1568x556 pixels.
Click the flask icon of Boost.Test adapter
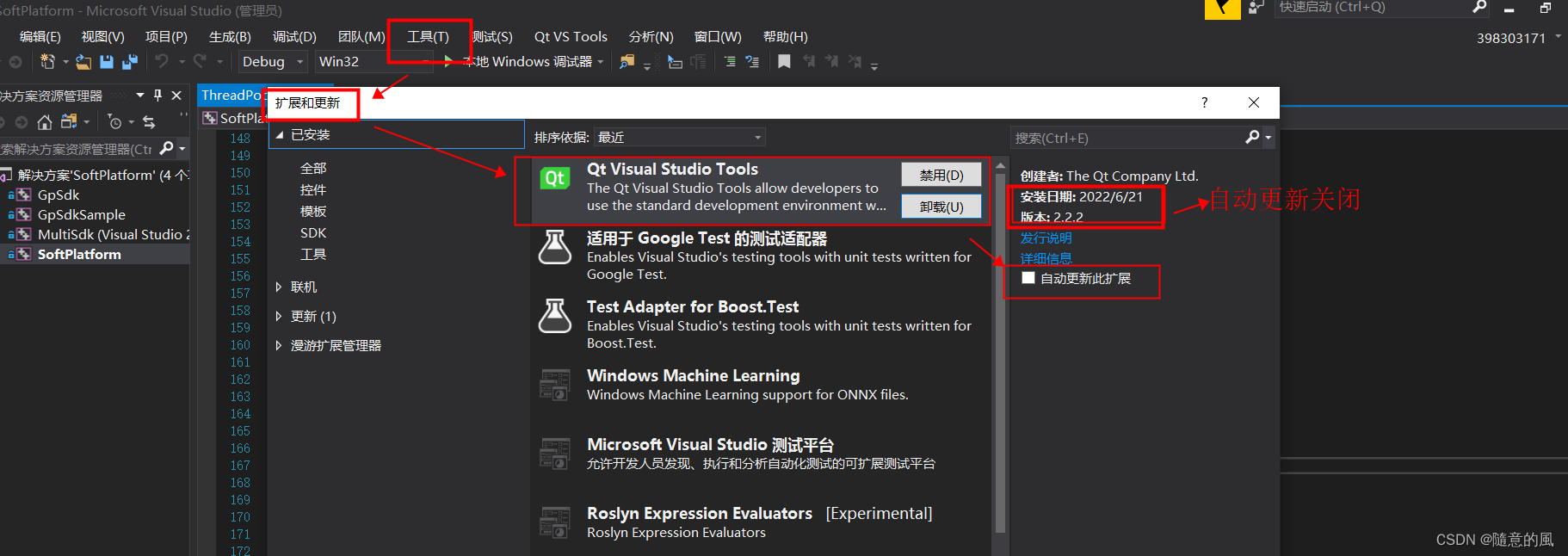555,316
